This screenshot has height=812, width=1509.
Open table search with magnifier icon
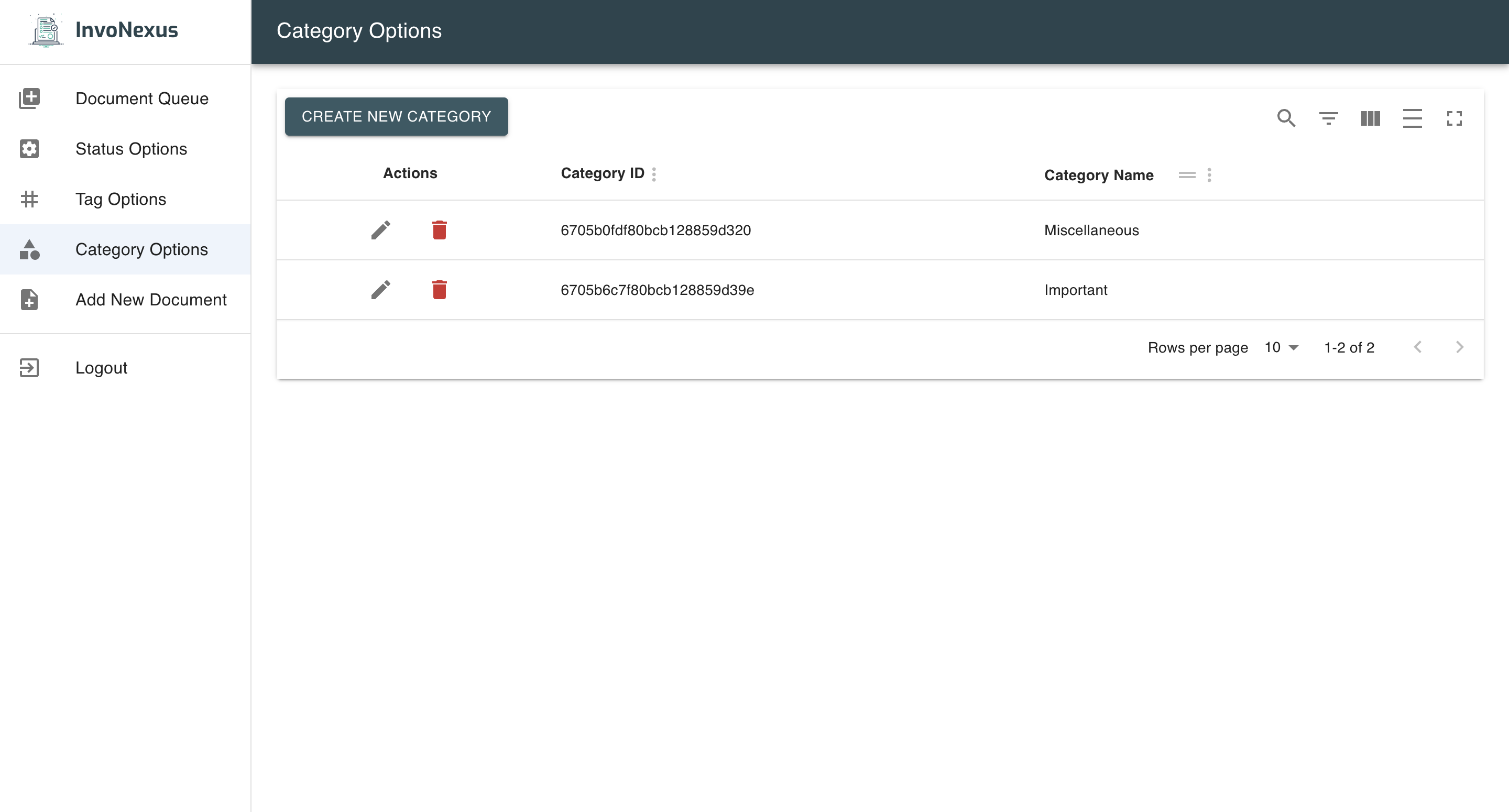click(1286, 118)
